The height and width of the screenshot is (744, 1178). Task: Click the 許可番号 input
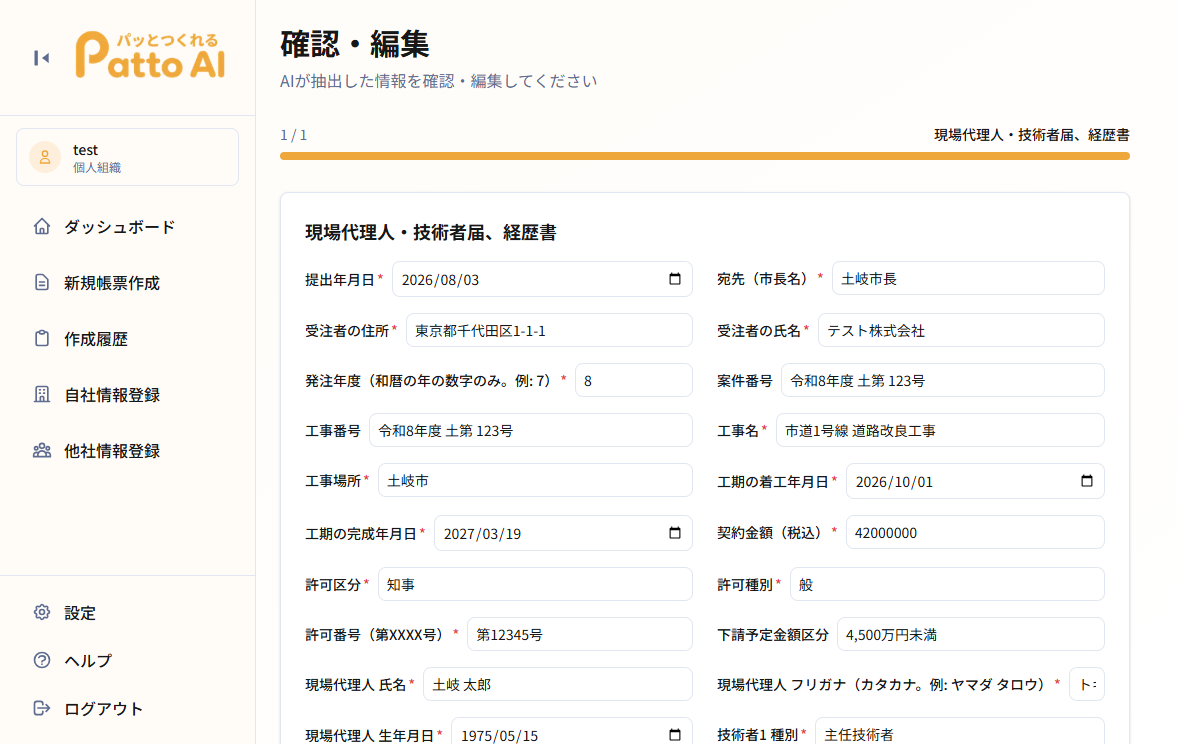pyautogui.click(x=580, y=634)
